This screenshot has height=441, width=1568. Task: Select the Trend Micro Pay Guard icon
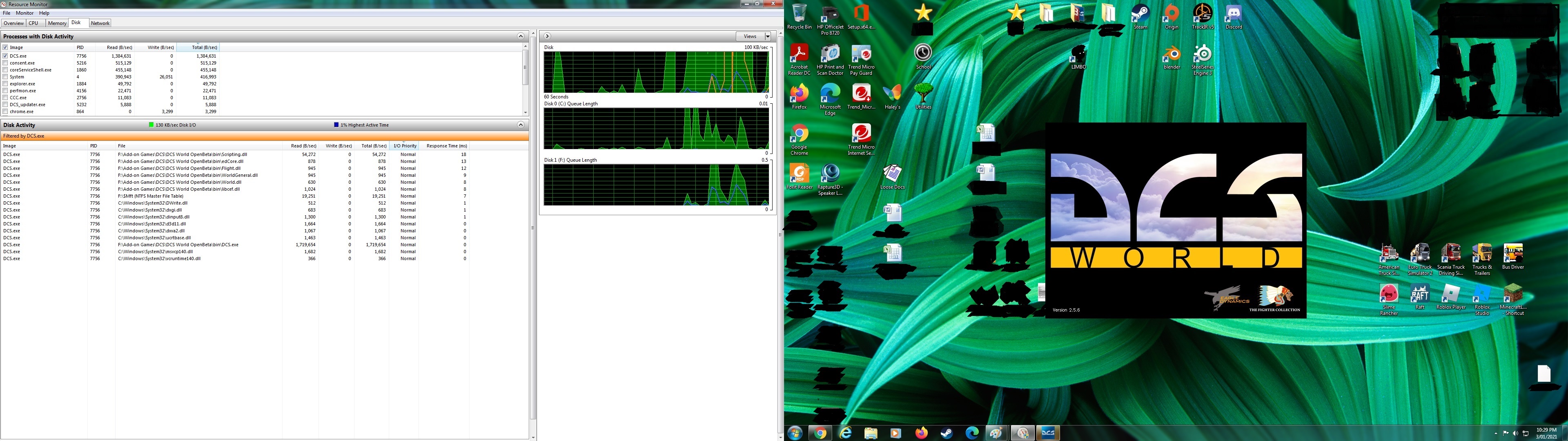pyautogui.click(x=861, y=60)
